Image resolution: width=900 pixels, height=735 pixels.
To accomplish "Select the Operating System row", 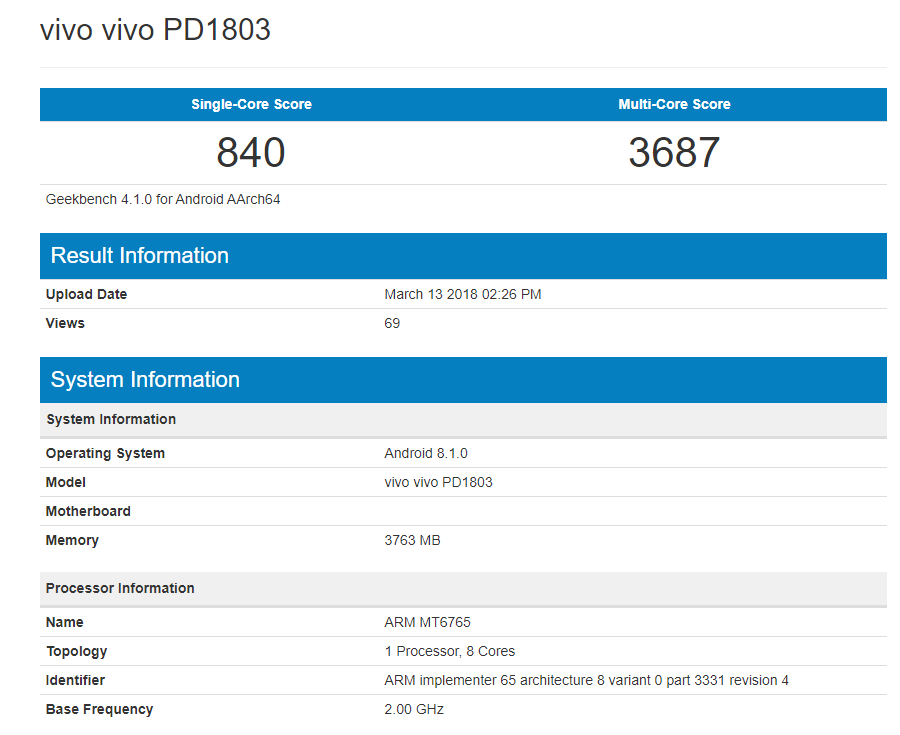I will click(105, 453).
